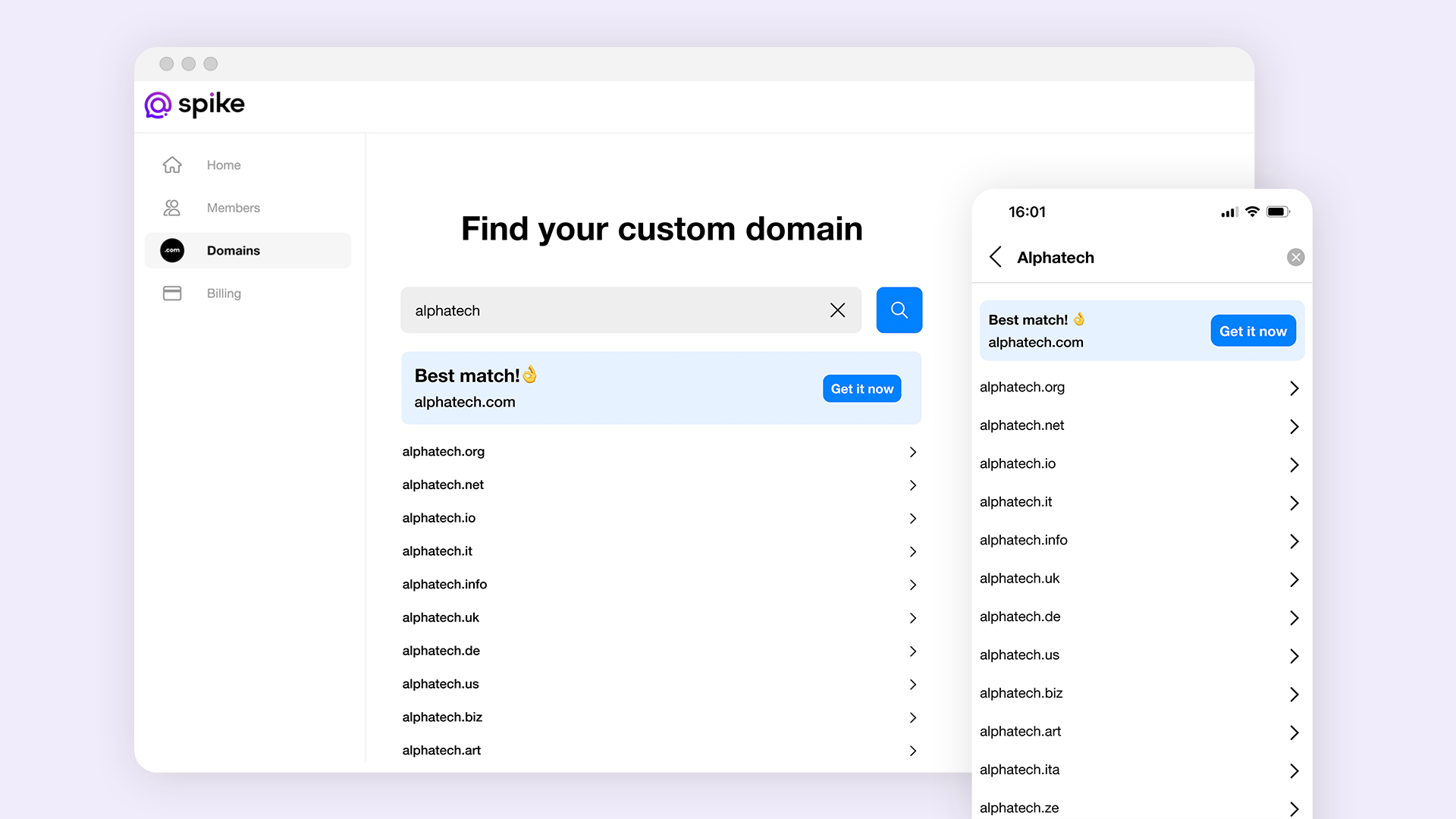Tap the back arrow beside Alphatech
The height and width of the screenshot is (819, 1456).
(996, 257)
